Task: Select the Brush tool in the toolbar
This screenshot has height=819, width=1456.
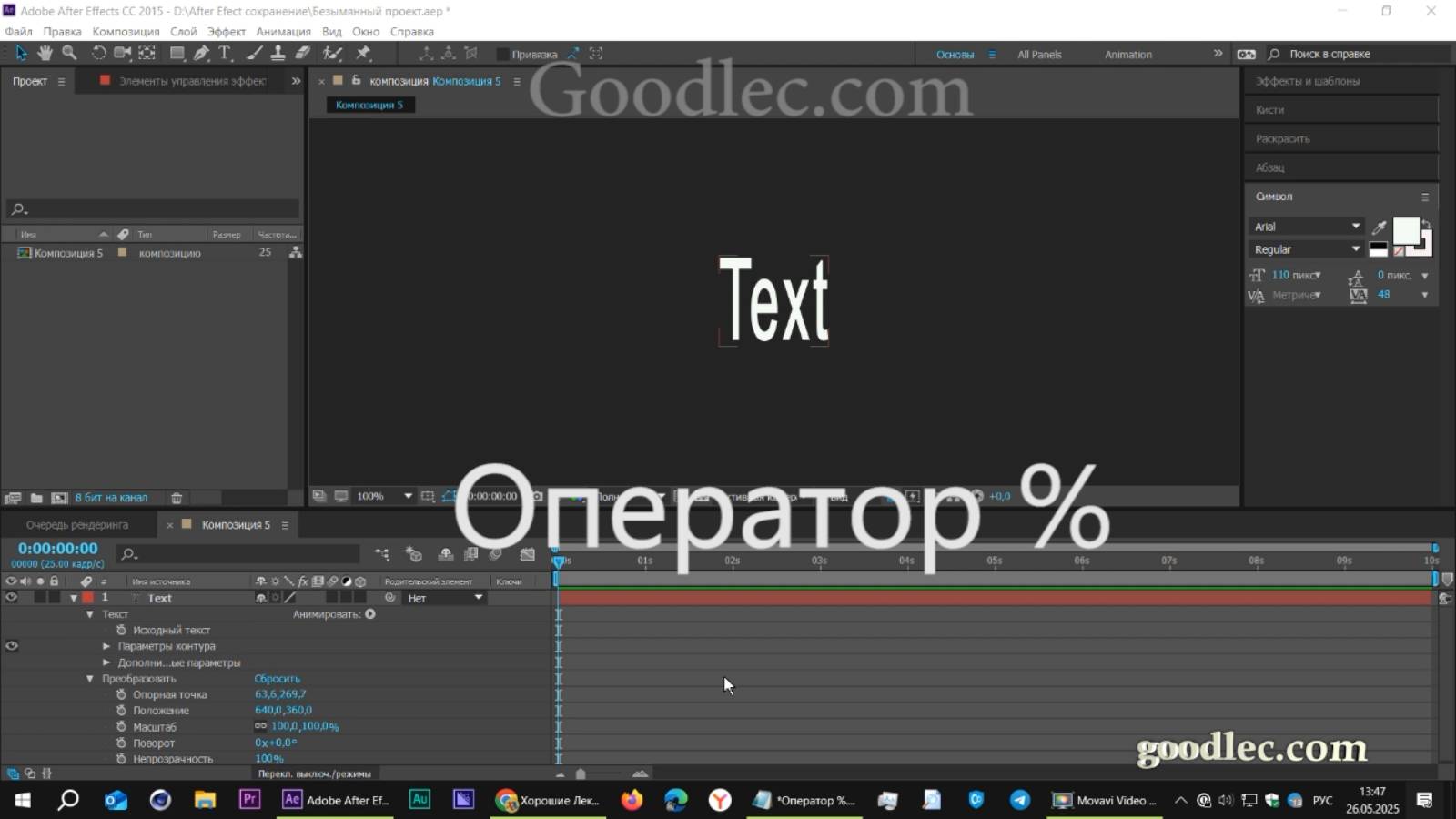Action: pos(255,53)
